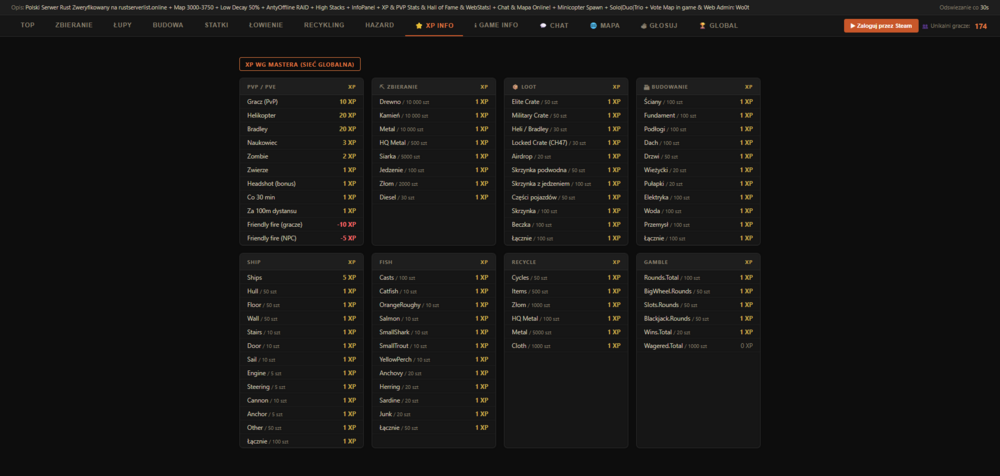This screenshot has height=476, width=1000.
Task: Click the SmallShark row
Action: click(x=434, y=332)
